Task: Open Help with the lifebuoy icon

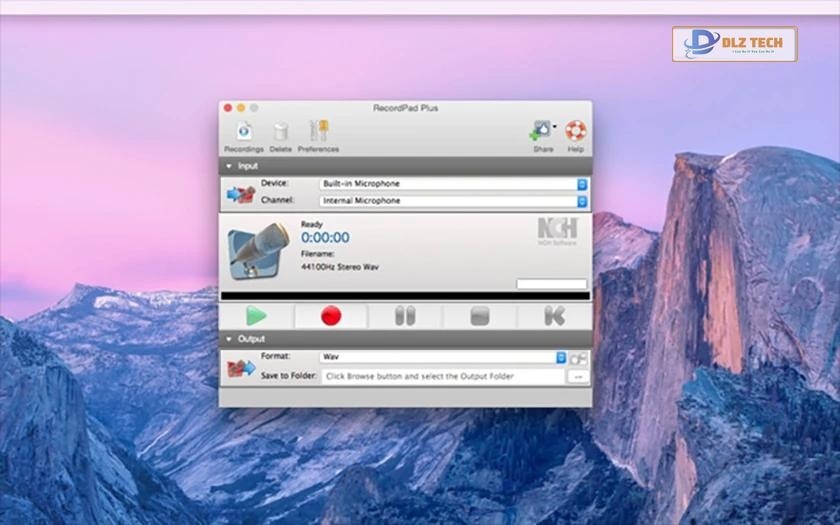Action: [576, 132]
